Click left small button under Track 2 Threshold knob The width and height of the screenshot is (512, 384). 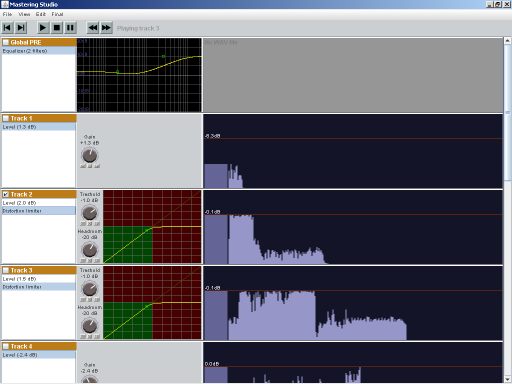(83, 223)
